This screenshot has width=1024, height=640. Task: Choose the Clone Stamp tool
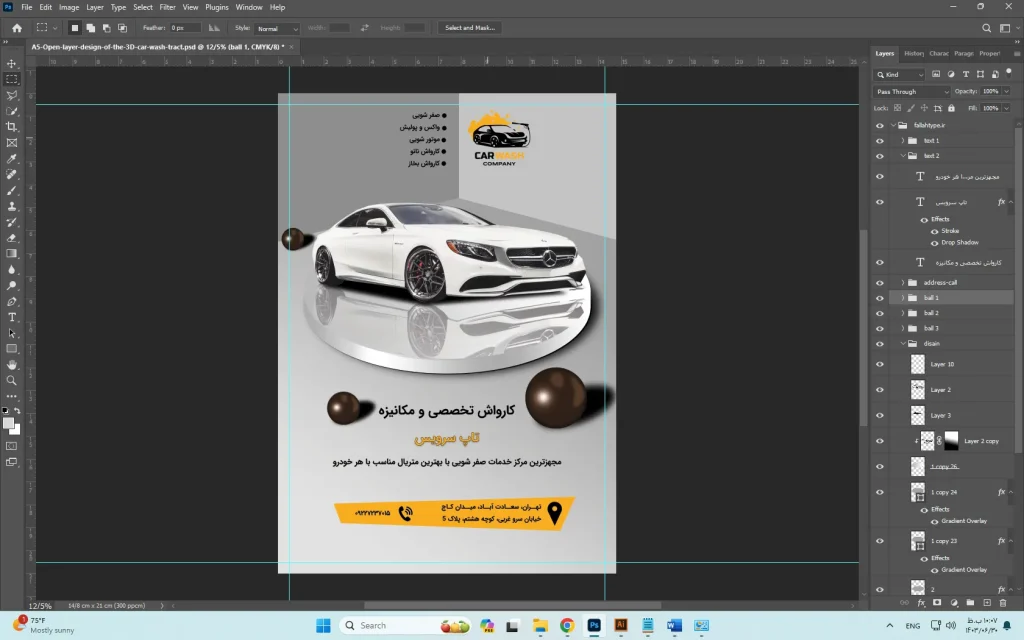pyautogui.click(x=12, y=206)
